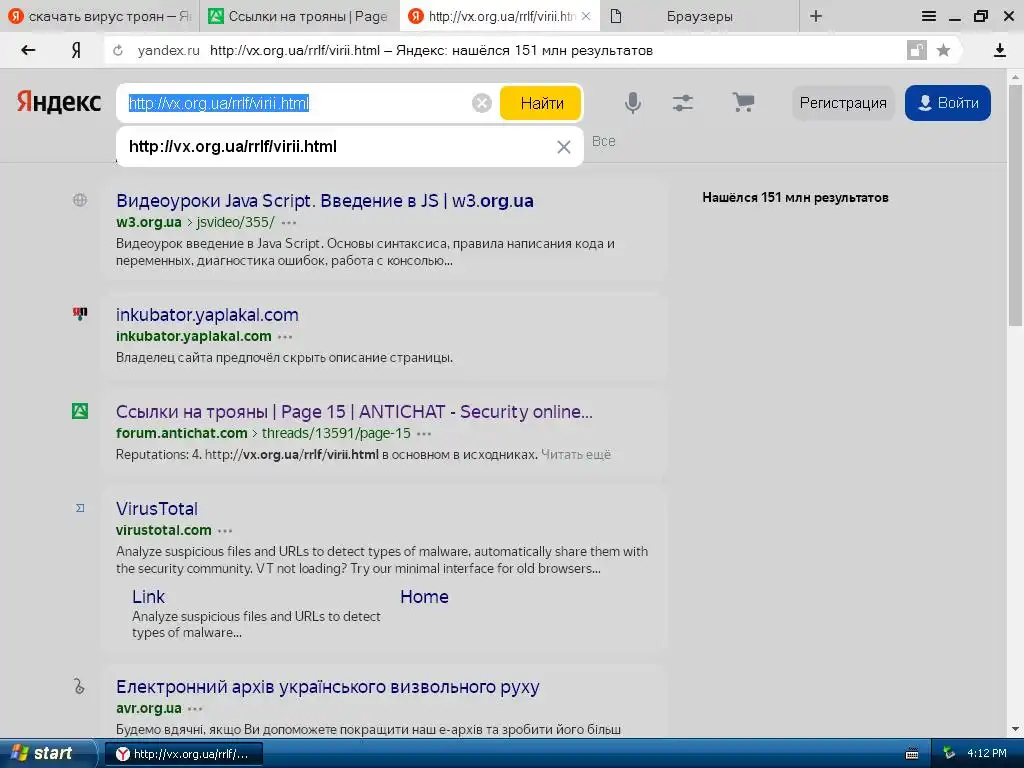Click the blue Войти button
Viewport: 1024px width, 768px height.
tap(948, 103)
